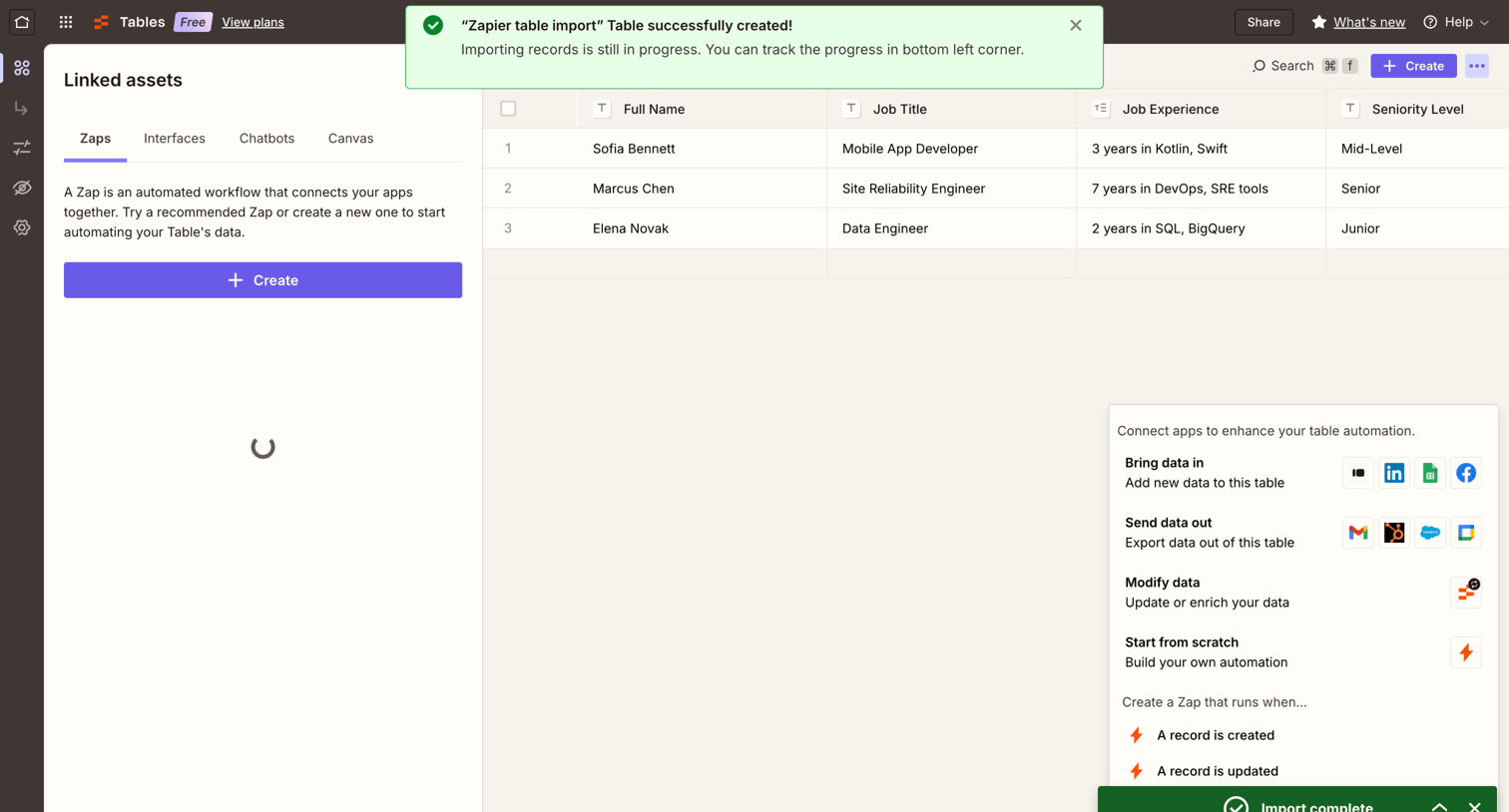
Task: Open the filter sliders sidebar icon
Action: point(22,148)
